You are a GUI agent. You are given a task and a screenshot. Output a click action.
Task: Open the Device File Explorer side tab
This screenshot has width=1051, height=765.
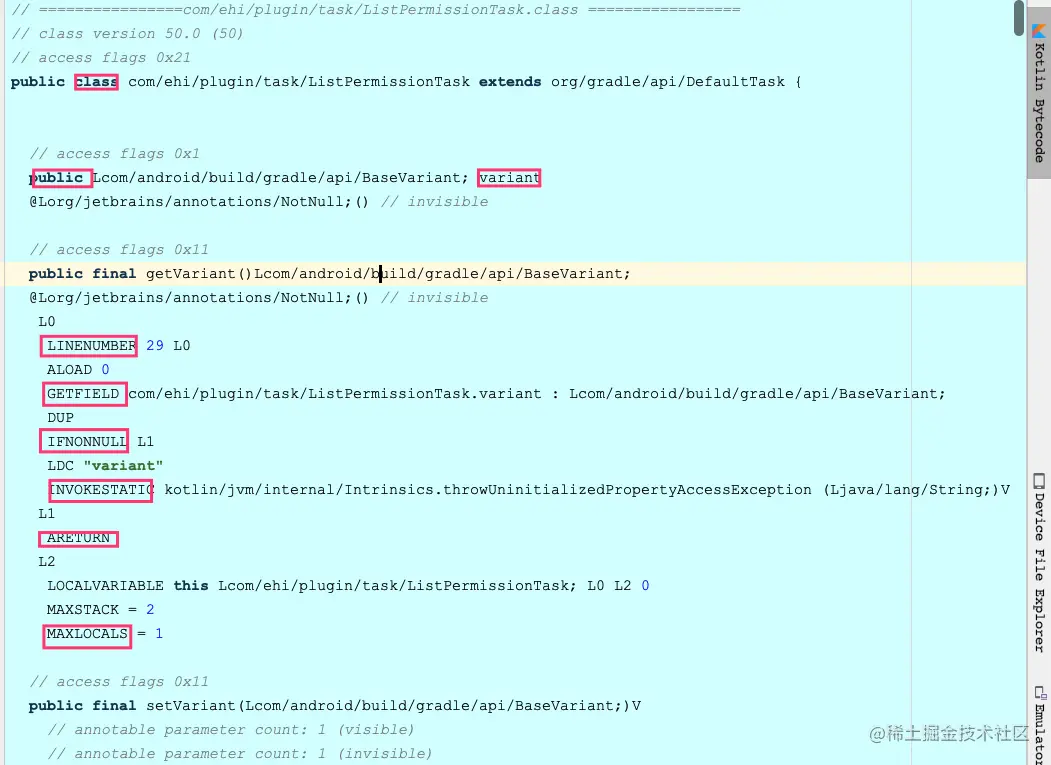tap(1039, 563)
